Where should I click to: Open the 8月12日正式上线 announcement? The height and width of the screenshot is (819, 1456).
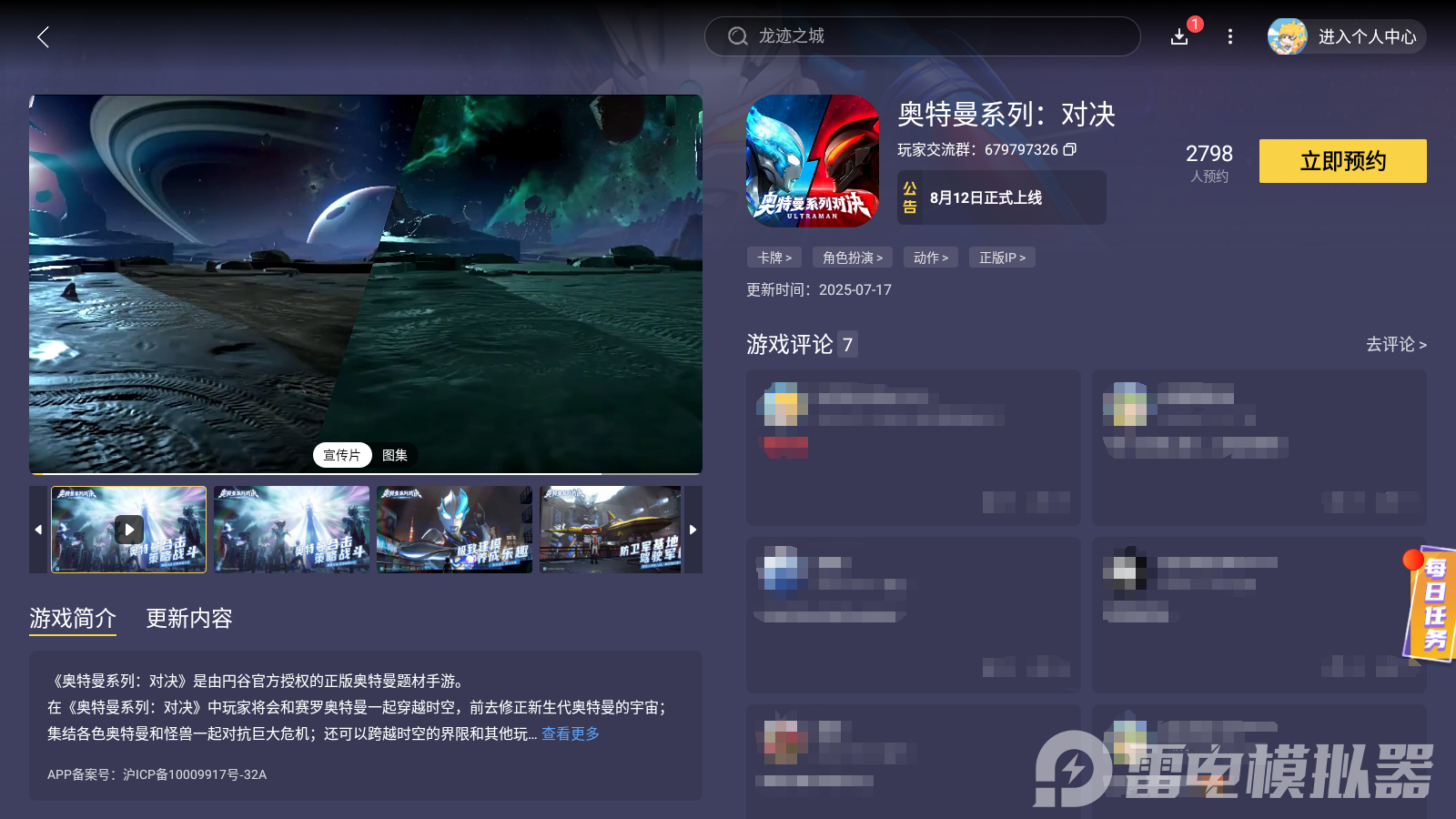(x=1002, y=197)
